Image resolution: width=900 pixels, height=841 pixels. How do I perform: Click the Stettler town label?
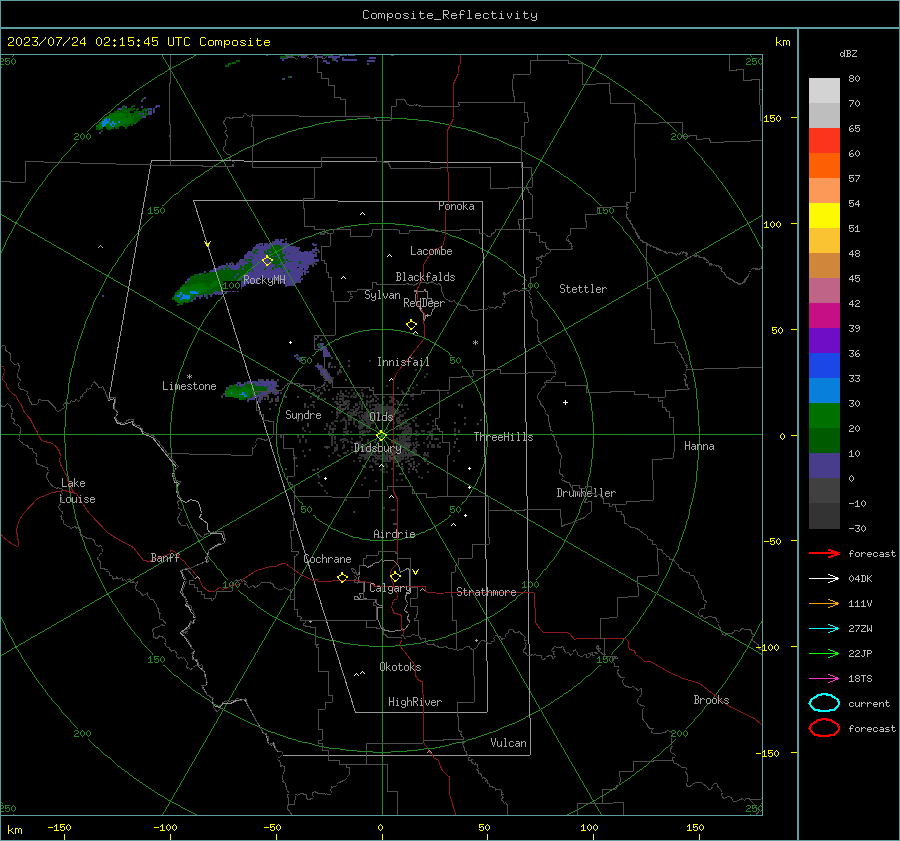pos(583,289)
